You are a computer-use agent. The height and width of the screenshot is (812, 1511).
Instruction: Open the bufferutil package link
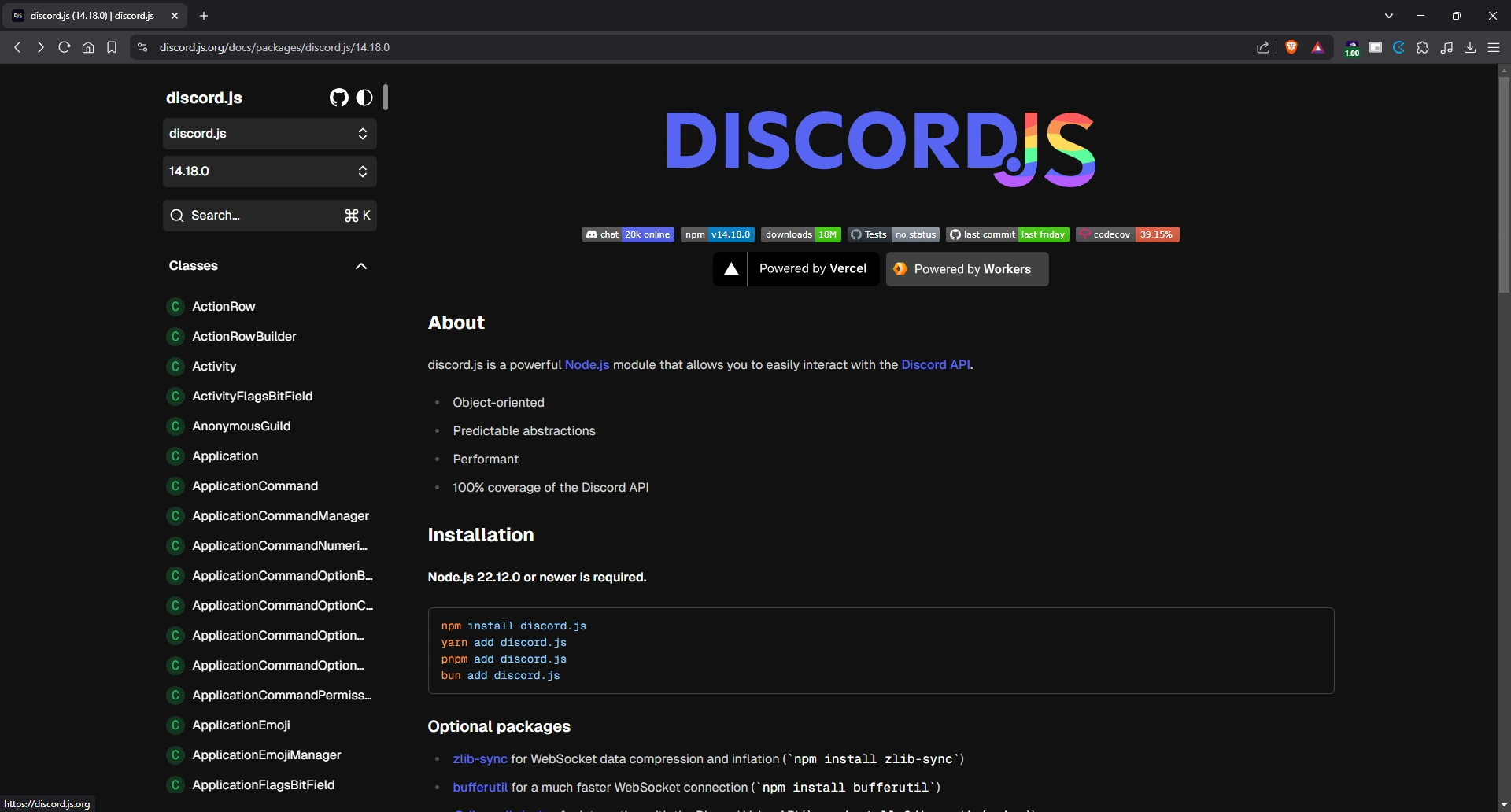480,788
